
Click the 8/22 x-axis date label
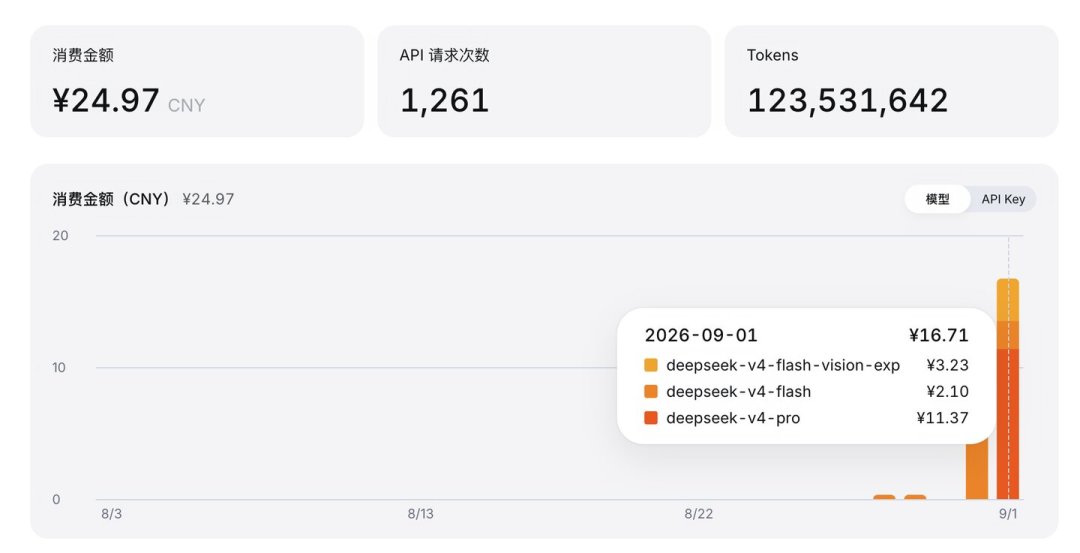coord(698,514)
